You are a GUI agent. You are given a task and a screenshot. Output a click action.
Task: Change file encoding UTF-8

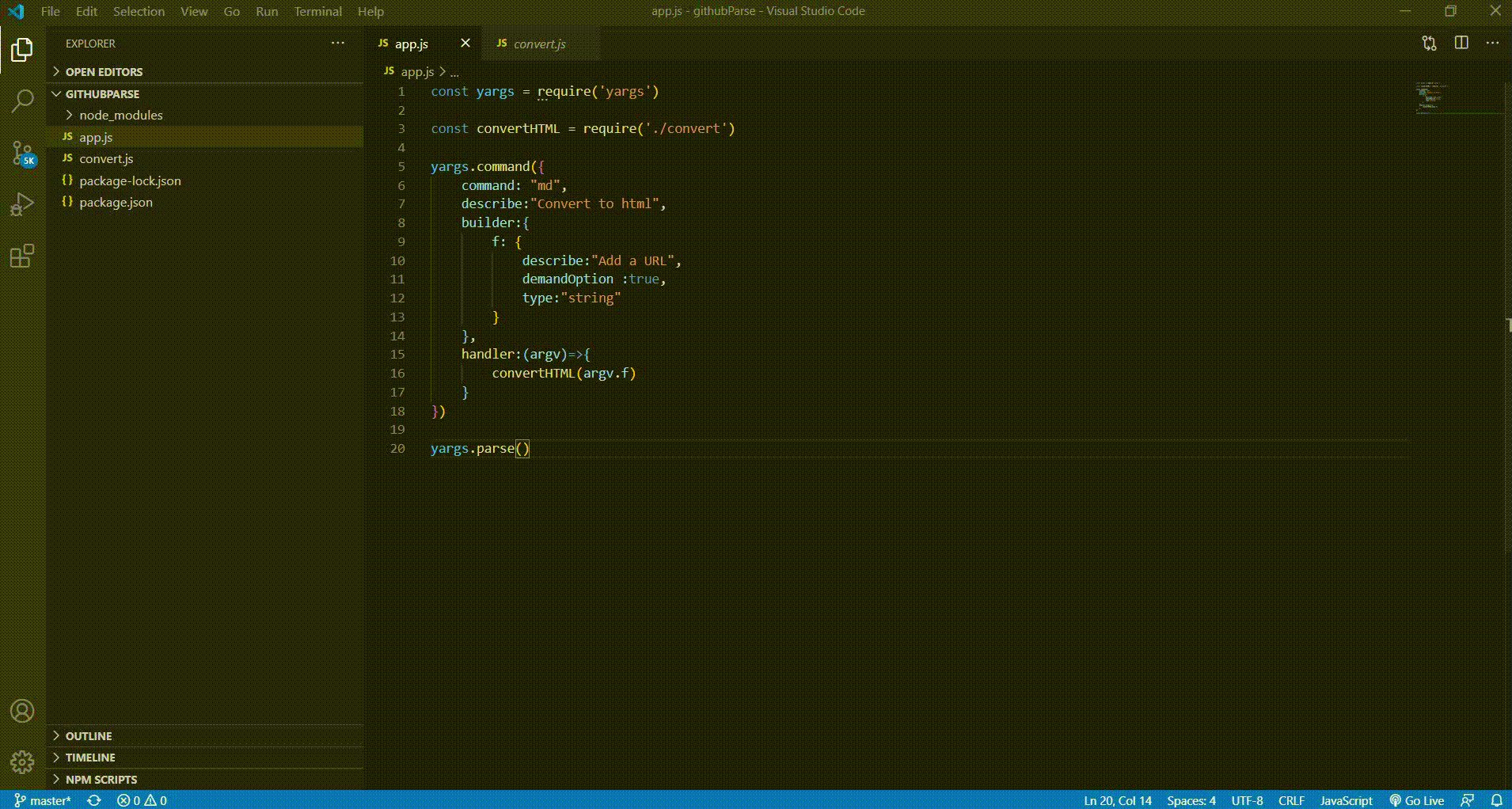pos(1247,800)
